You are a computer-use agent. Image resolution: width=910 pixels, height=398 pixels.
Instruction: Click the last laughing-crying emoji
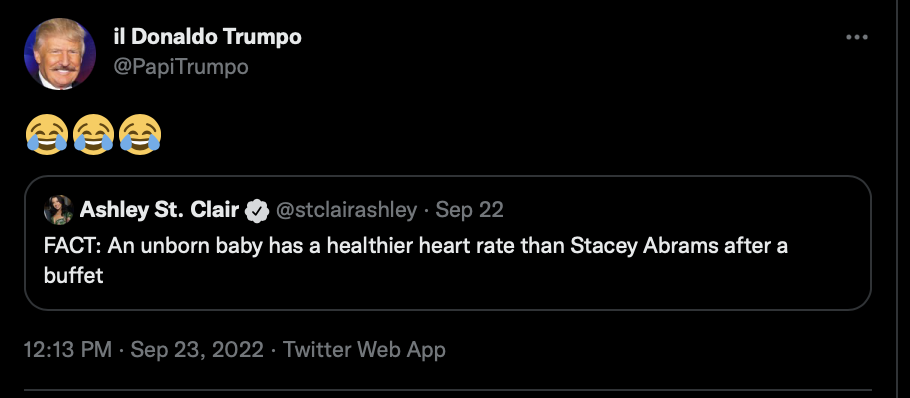(x=140, y=135)
